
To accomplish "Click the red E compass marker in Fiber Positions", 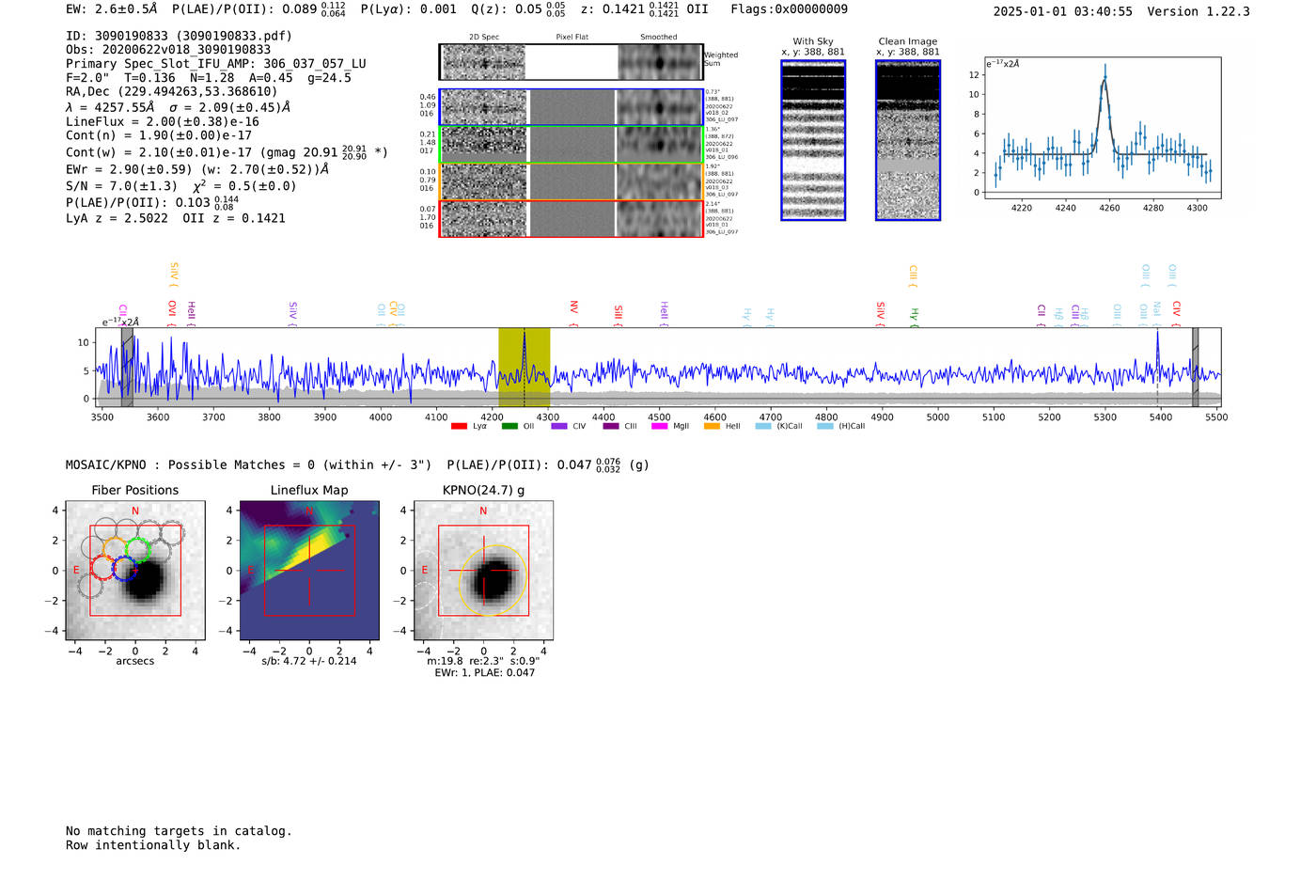I will (x=77, y=570).
